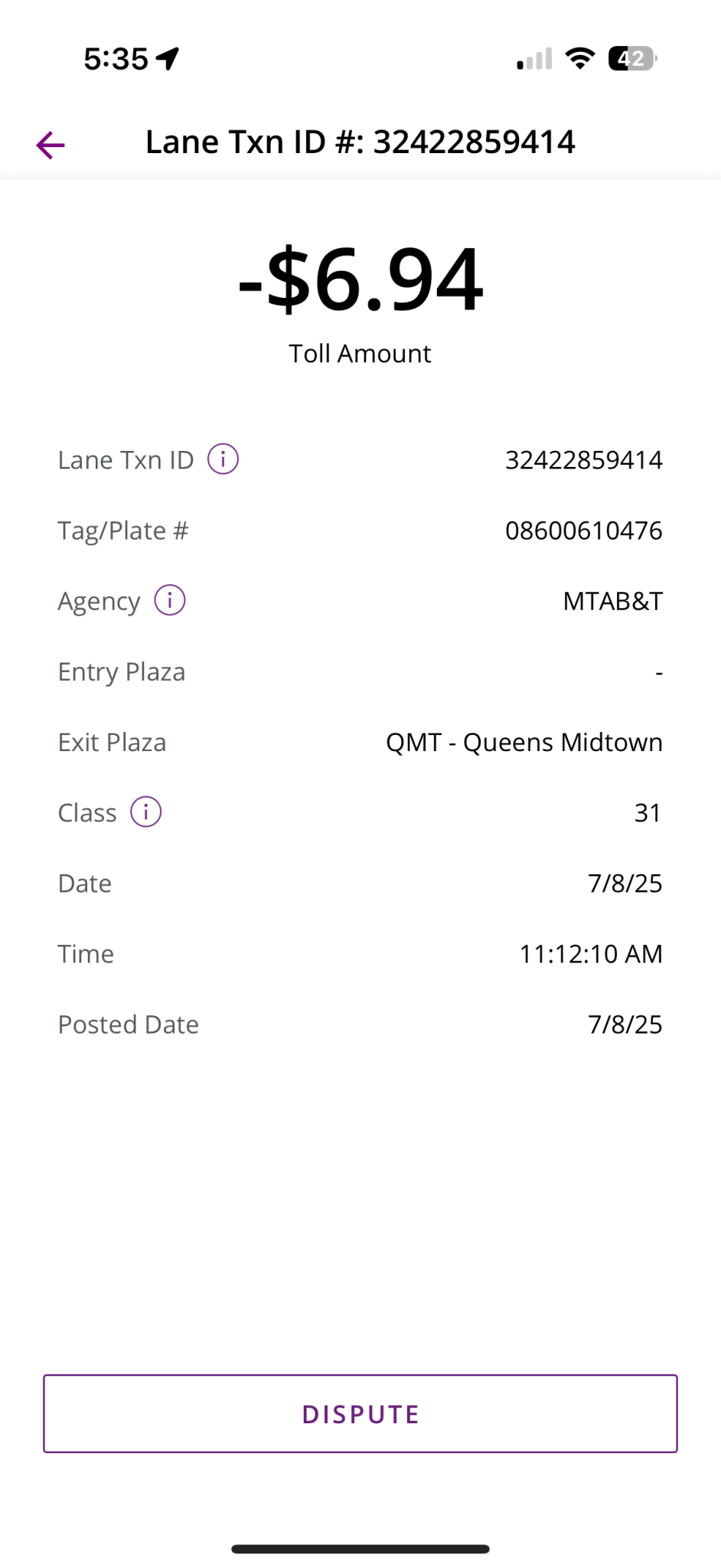
Task: Tap the status bar clock 5:35
Action: [116, 59]
